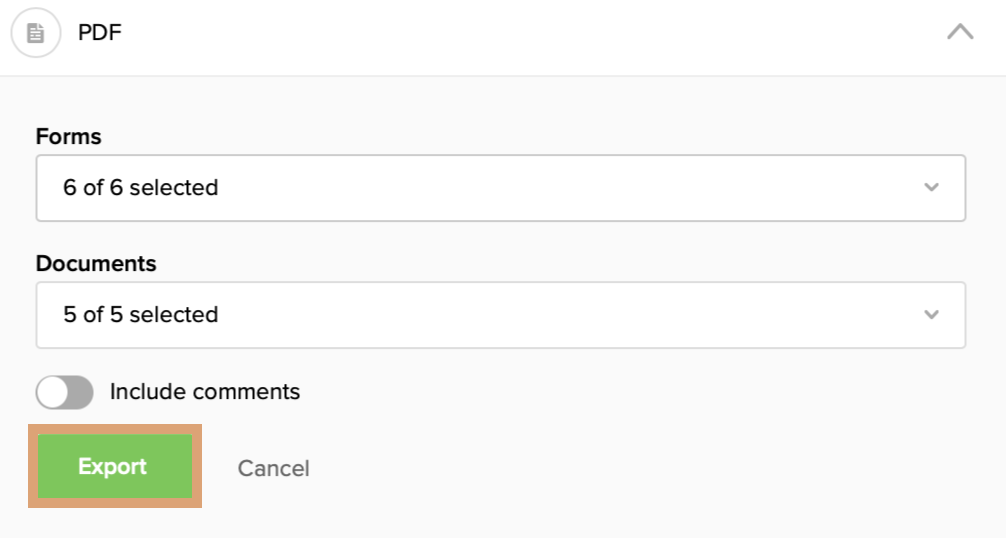Collapse the PDF section with the chevron

pos(959,32)
